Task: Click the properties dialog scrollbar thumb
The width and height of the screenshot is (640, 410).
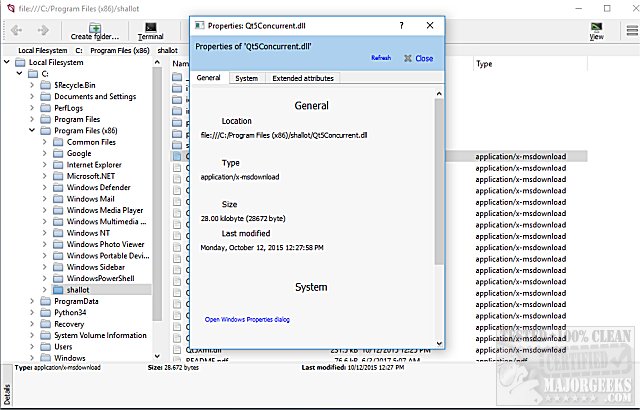Action: (x=439, y=182)
